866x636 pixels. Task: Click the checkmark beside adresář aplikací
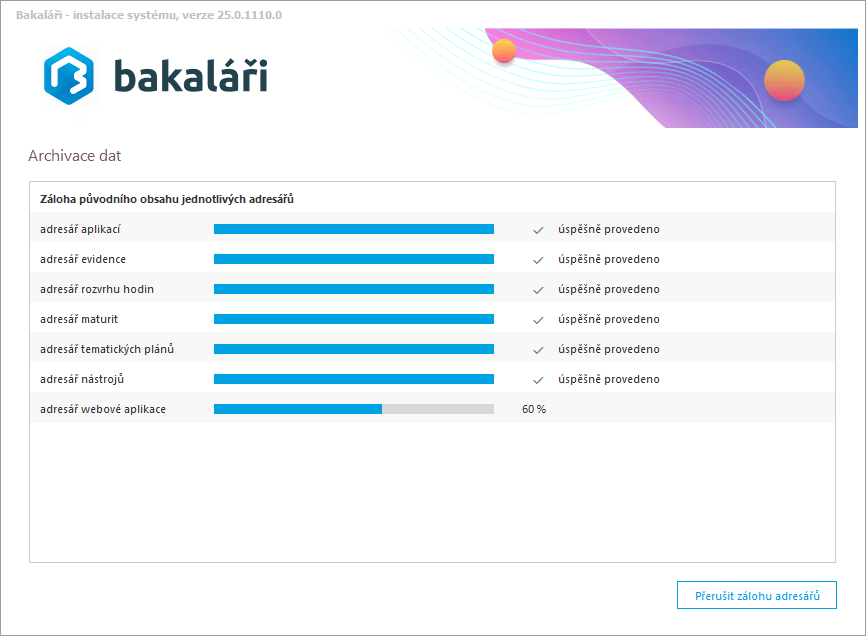pos(538,230)
